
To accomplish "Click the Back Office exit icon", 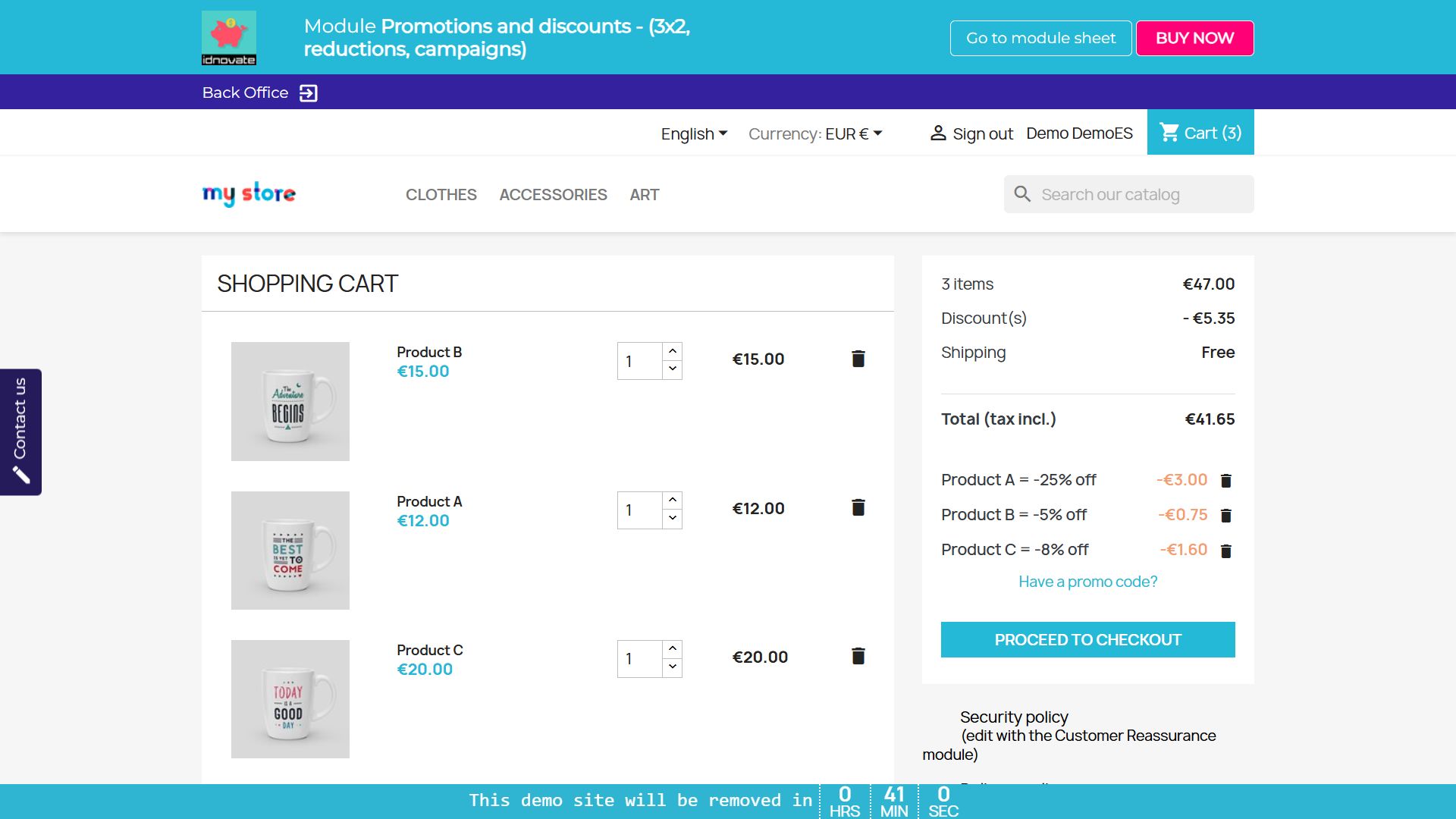I will 308,93.
